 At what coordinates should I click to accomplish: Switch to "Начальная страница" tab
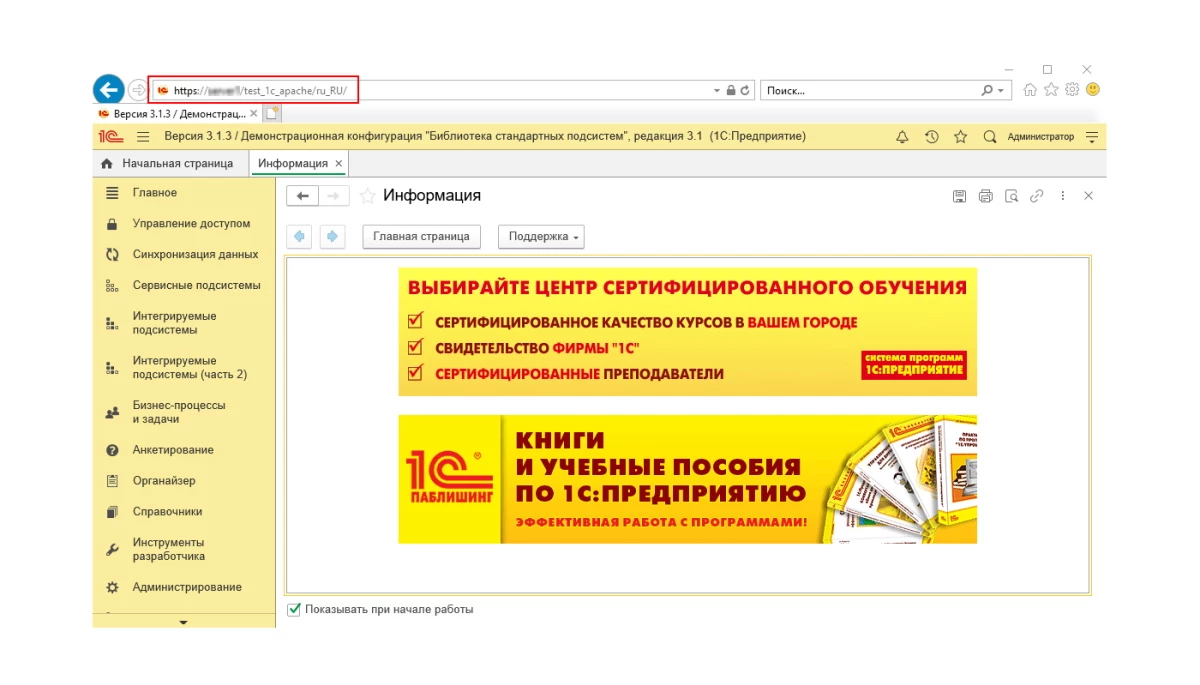point(168,163)
